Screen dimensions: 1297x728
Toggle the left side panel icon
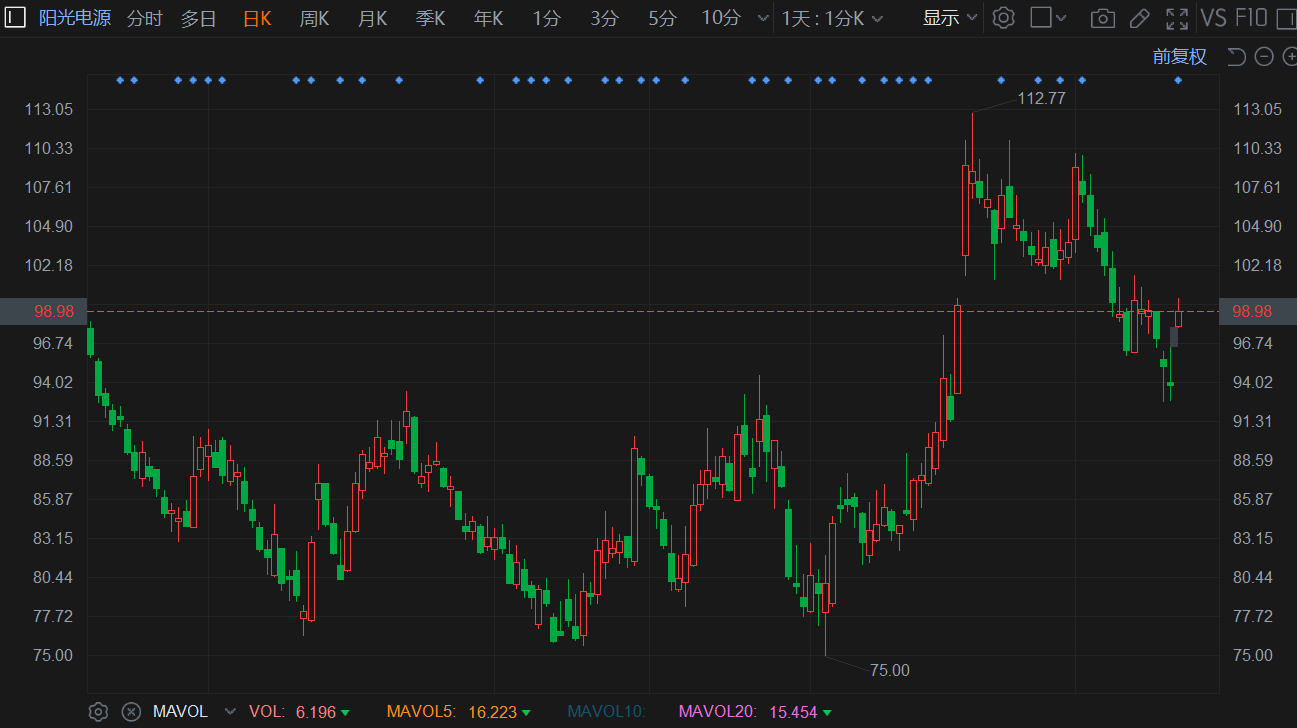17,17
